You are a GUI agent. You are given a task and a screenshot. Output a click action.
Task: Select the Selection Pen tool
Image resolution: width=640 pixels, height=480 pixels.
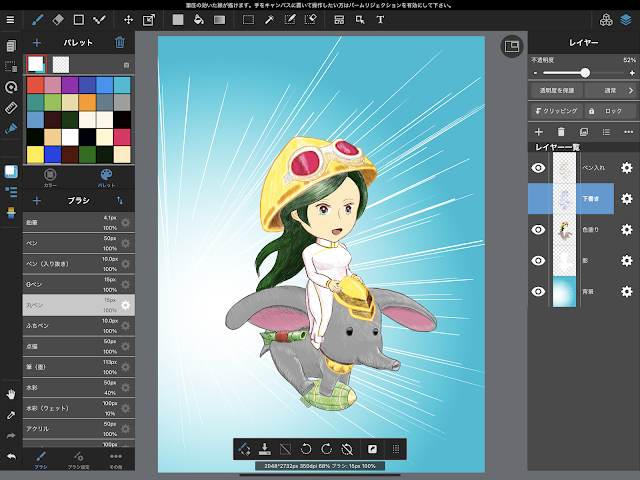point(290,20)
